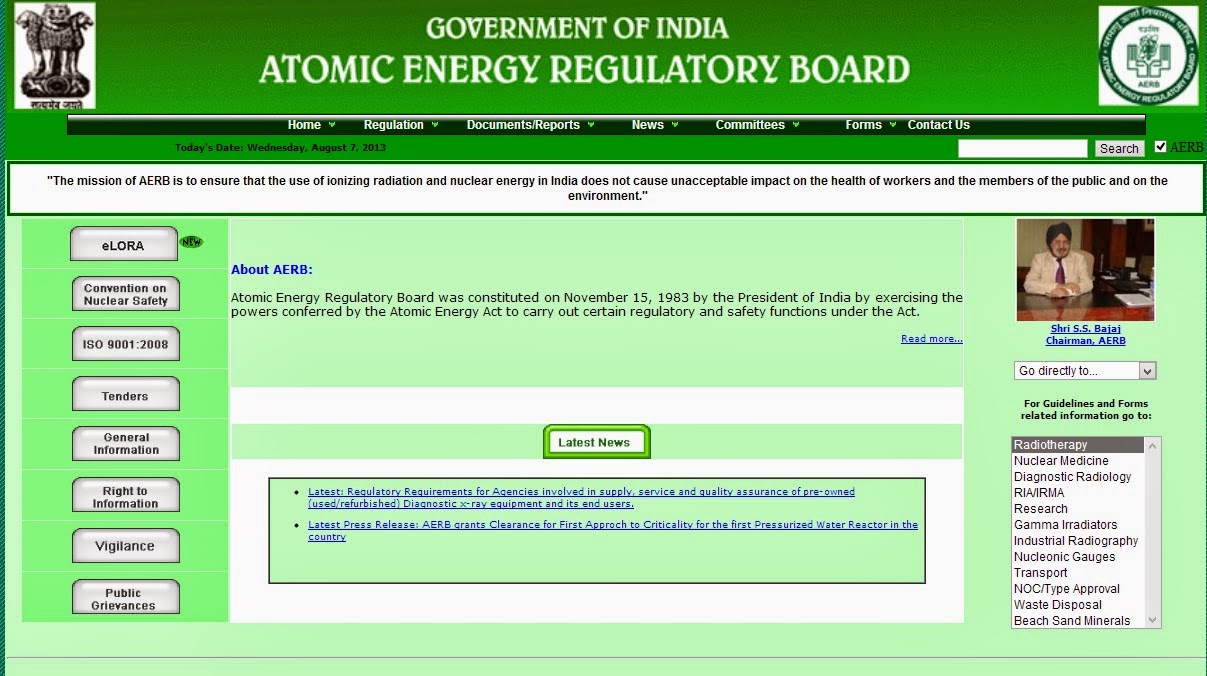Open the Tenders button
Viewport: 1207px width, 676px height.
[x=126, y=394]
